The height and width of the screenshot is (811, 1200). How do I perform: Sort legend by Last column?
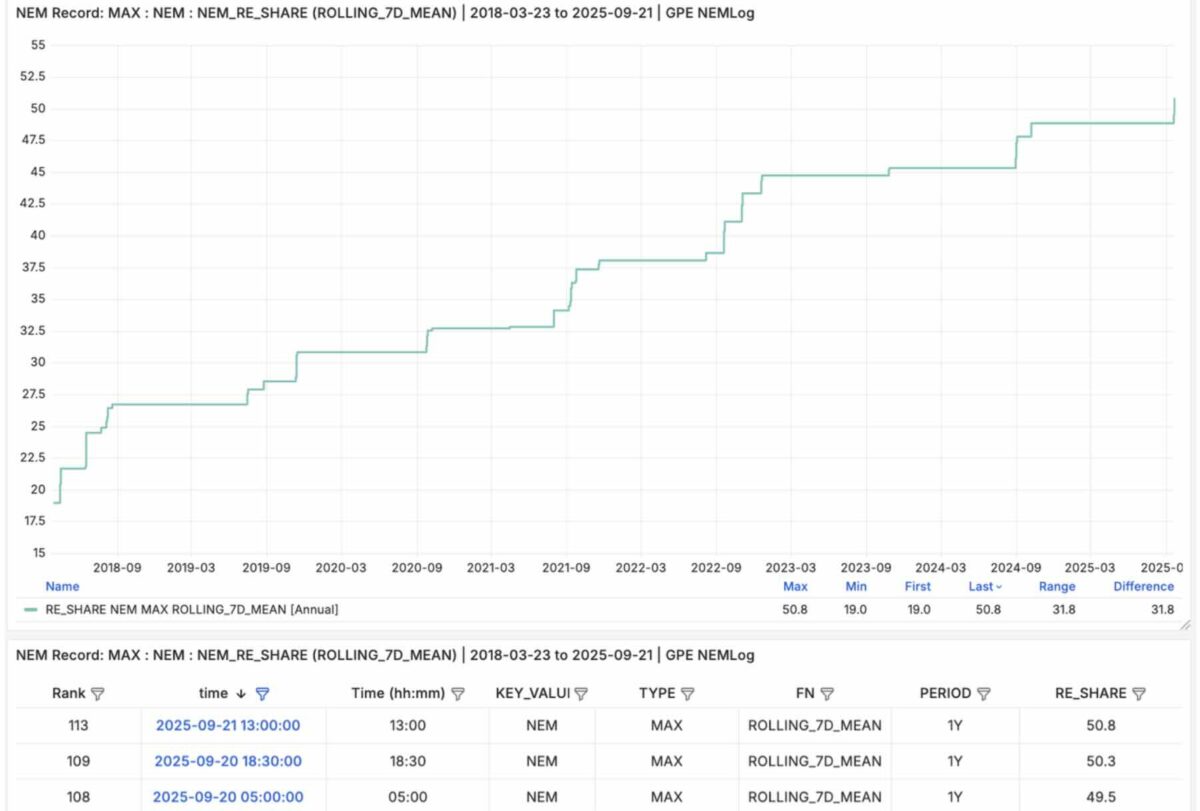985,587
